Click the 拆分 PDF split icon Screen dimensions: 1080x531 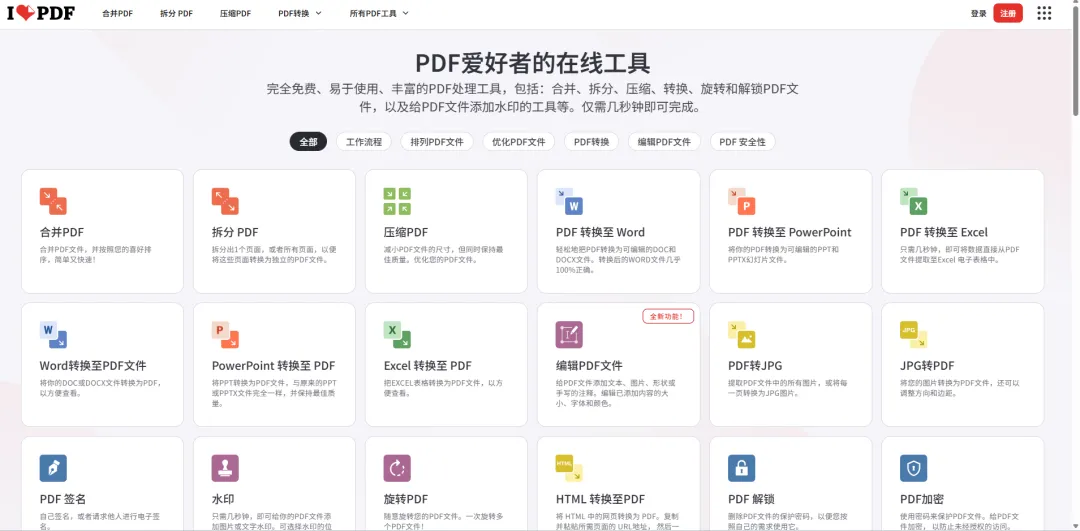click(225, 201)
